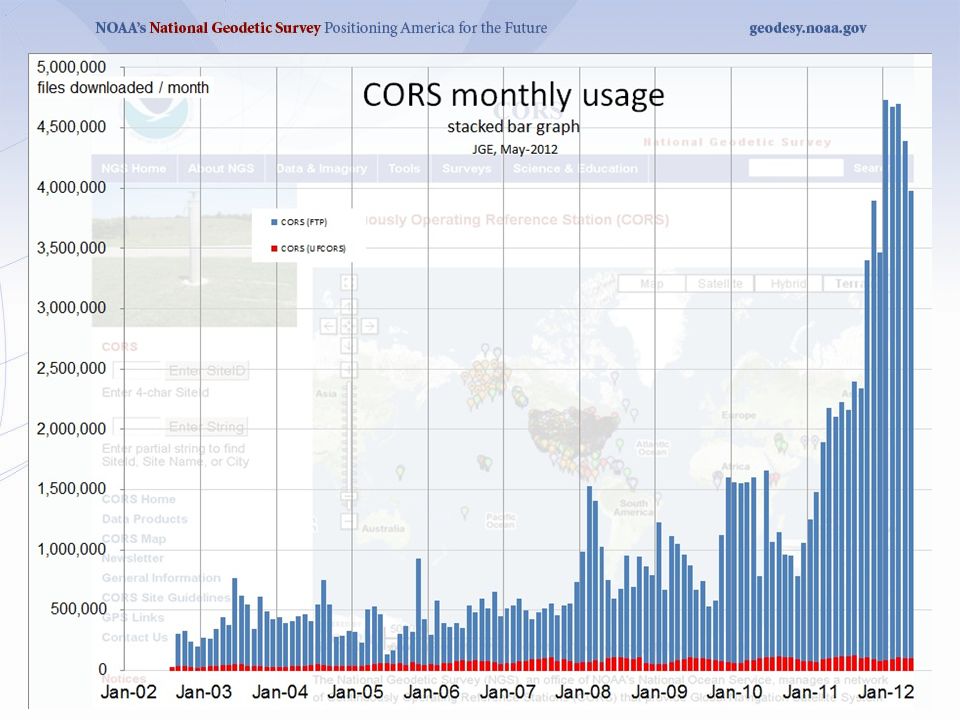Click the 1,000,000 y-axis value

(71, 549)
